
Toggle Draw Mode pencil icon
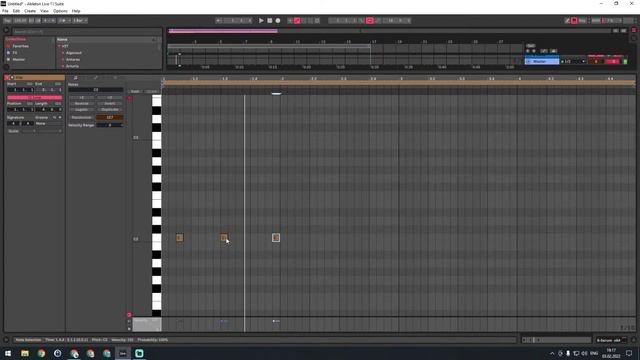coord(567,20)
